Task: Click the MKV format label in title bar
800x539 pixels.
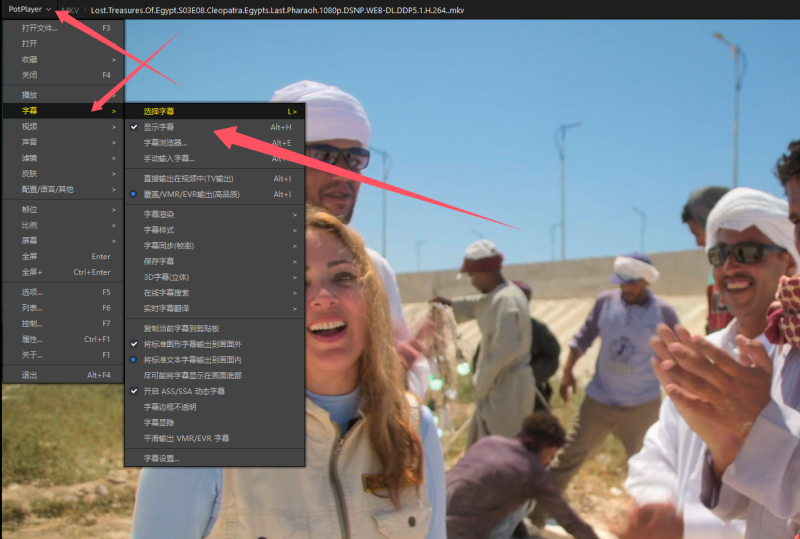Action: coord(70,10)
